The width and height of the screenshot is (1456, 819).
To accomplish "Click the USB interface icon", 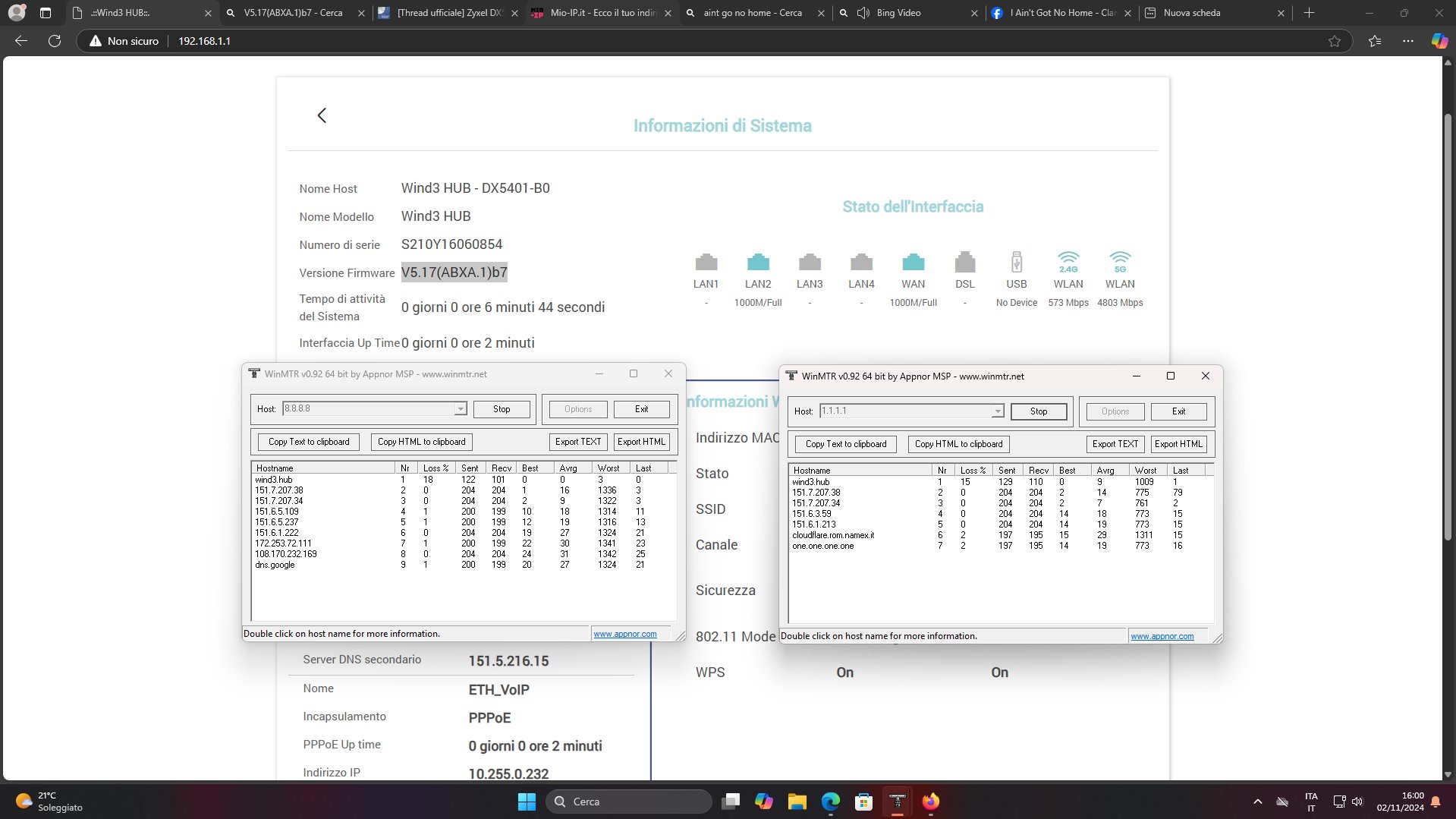I will tap(1016, 263).
